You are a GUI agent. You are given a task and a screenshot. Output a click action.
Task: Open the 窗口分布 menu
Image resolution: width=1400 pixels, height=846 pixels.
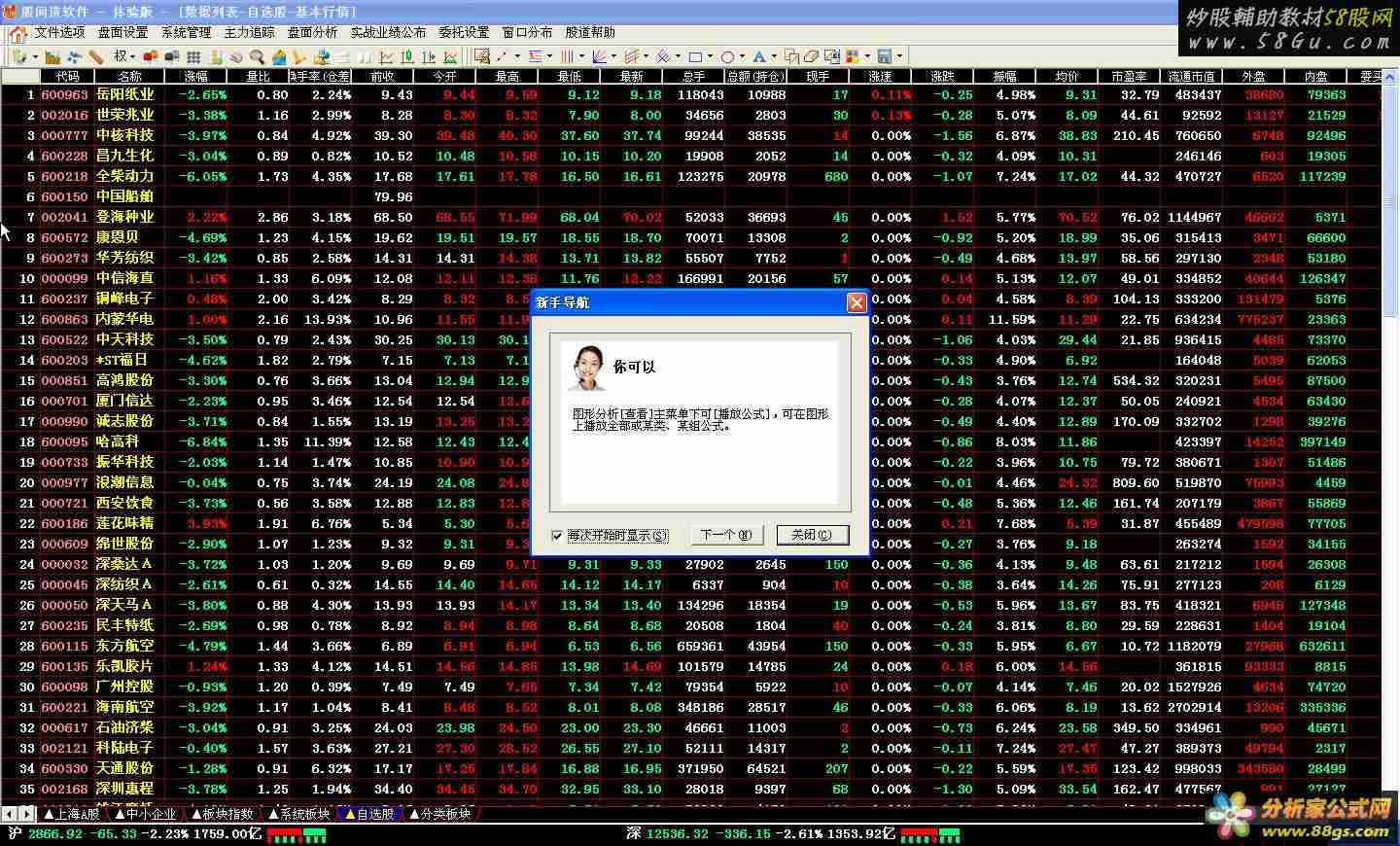click(x=527, y=33)
